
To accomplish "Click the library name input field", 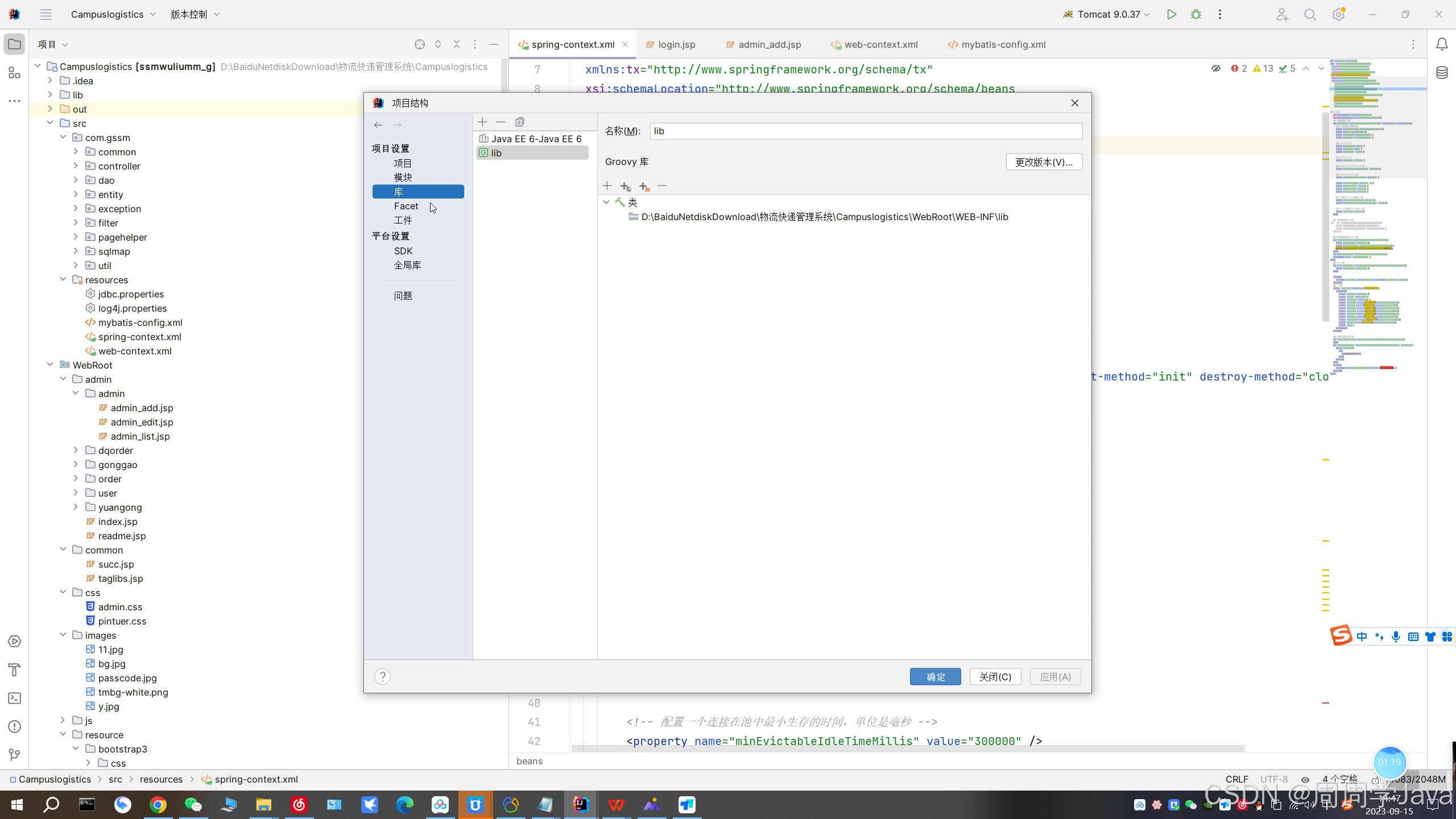I will 865,131.
